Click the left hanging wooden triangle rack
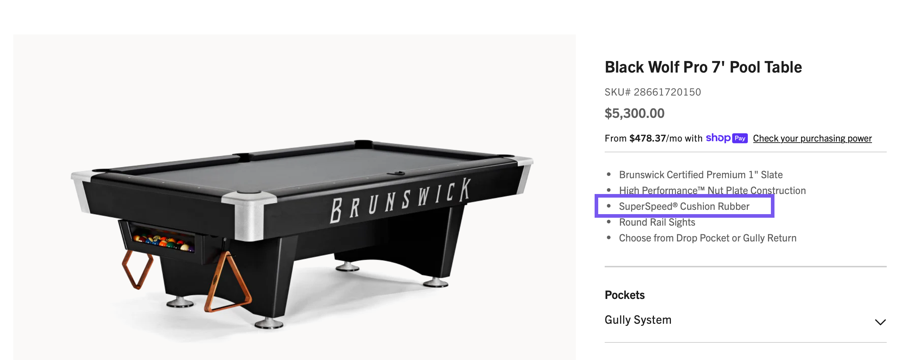Viewport: 900px width, 360px height. pyautogui.click(x=137, y=269)
